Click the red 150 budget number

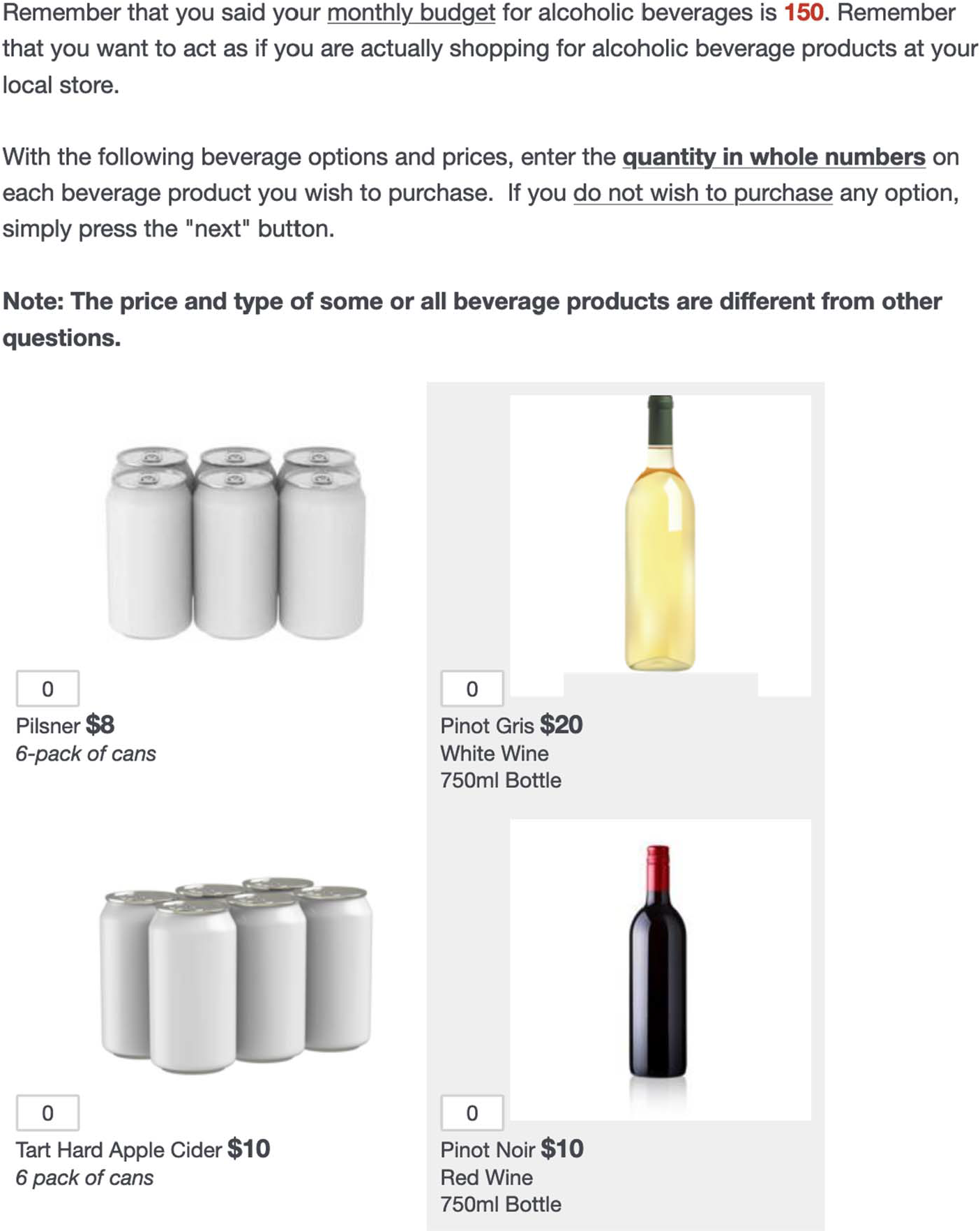[x=804, y=13]
